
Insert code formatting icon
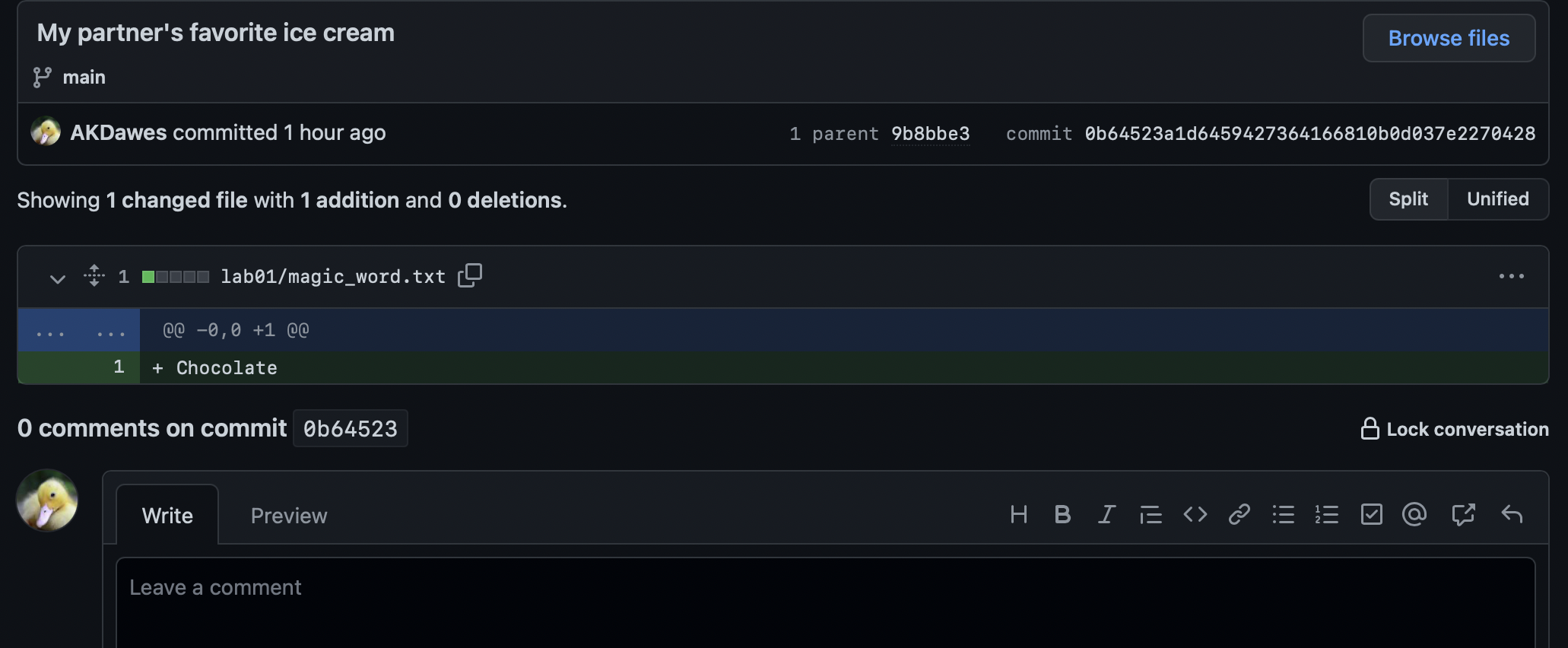(1195, 515)
